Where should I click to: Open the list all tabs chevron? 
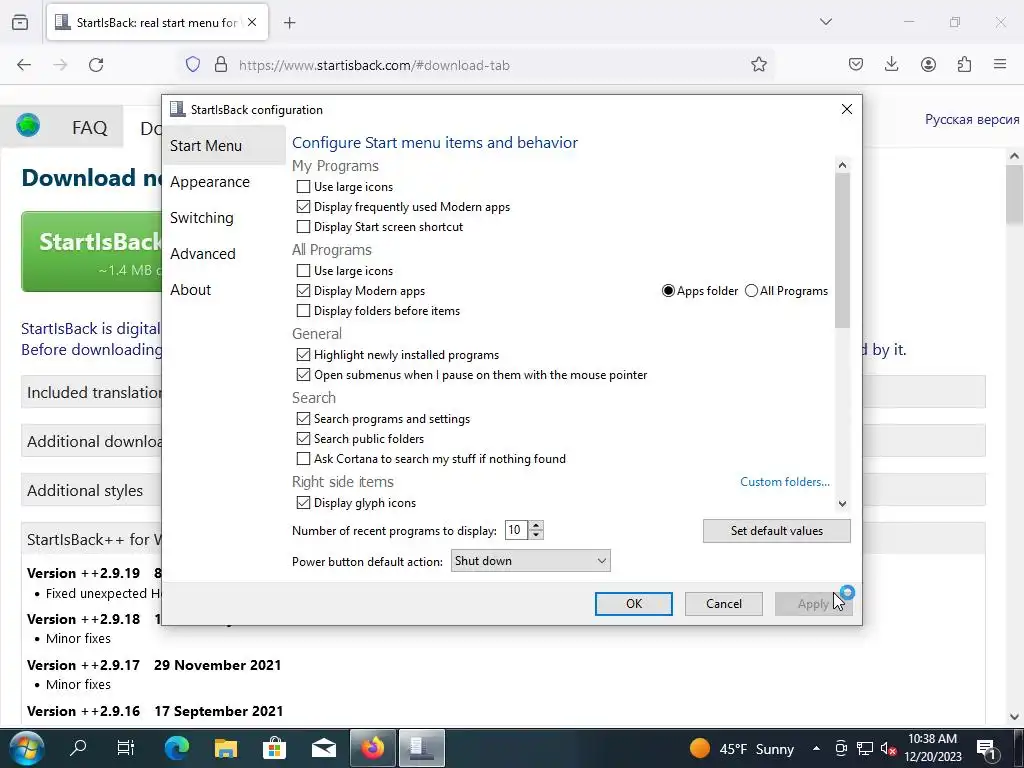(826, 22)
